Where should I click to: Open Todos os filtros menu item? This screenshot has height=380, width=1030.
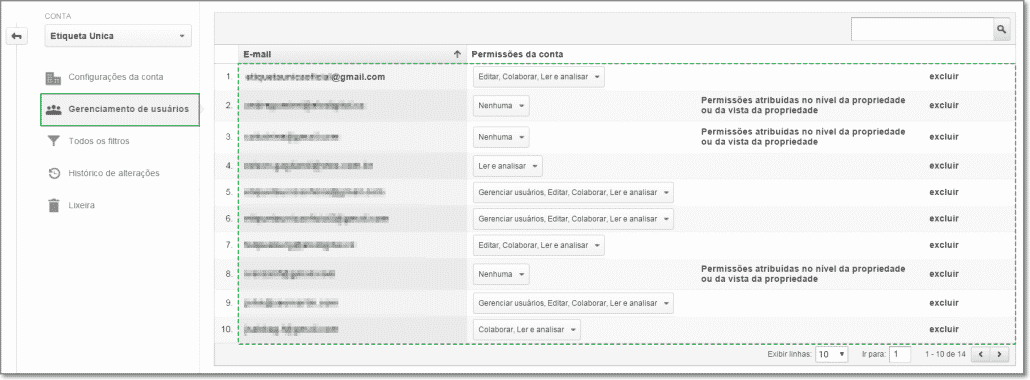click(x=99, y=141)
